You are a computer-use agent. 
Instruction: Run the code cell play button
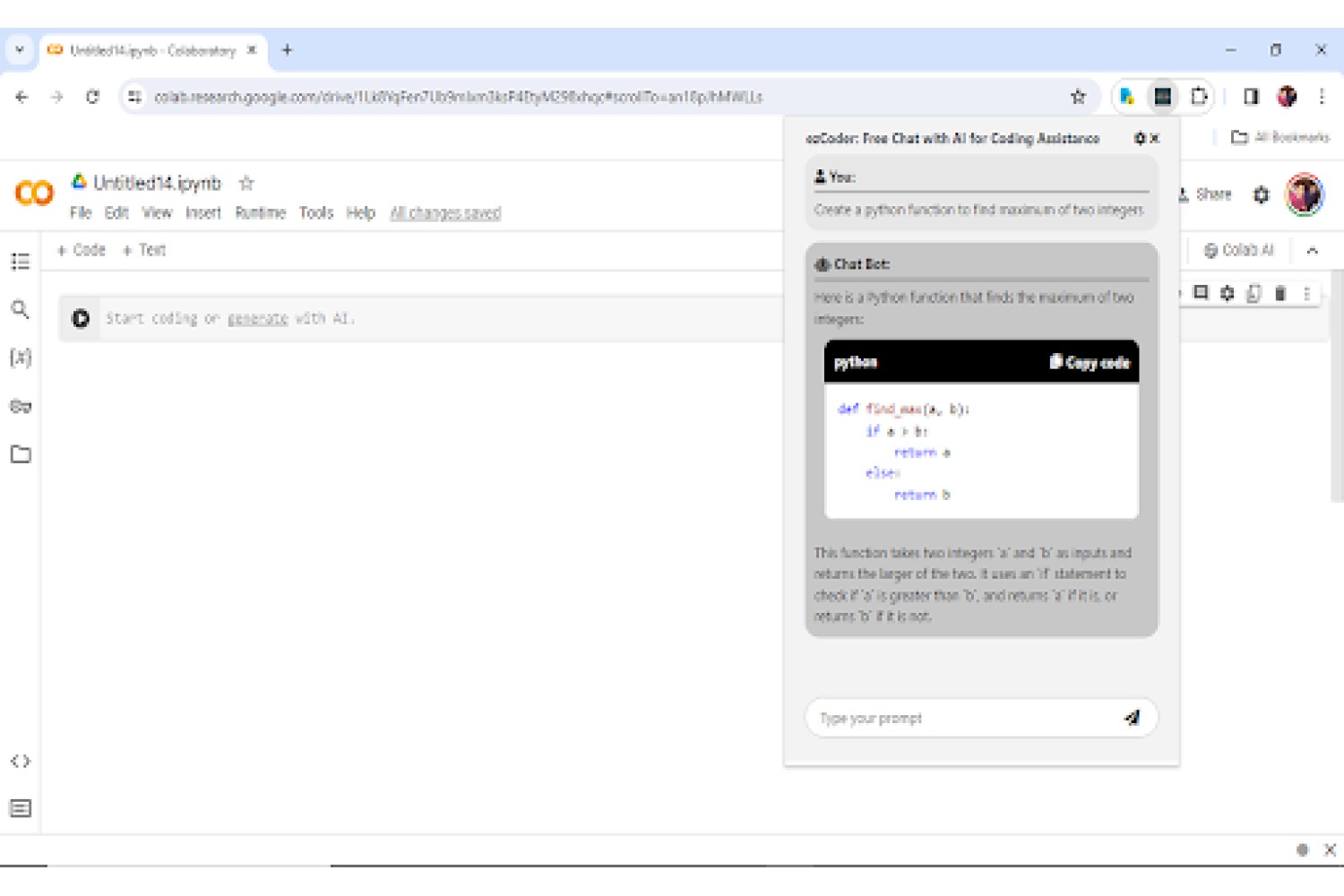tap(81, 318)
